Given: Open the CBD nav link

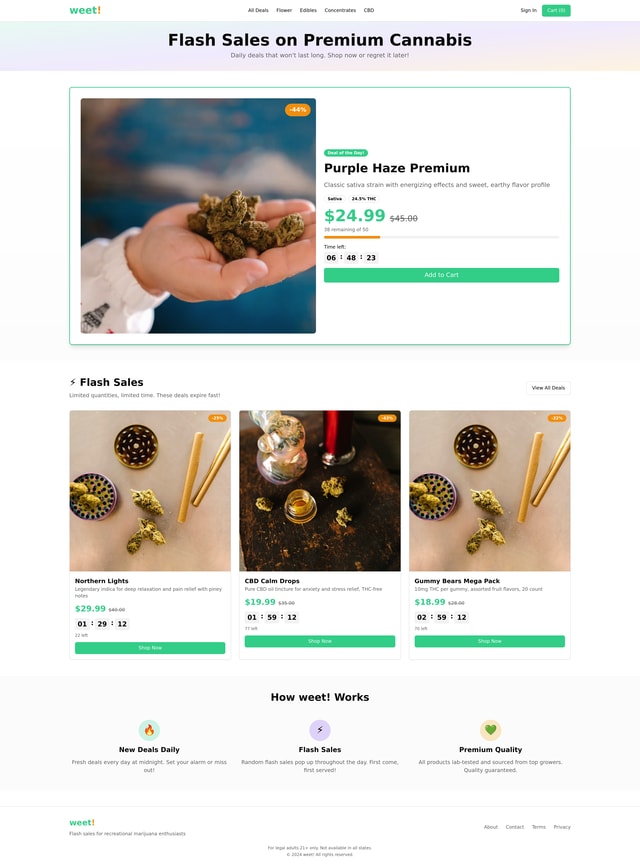Looking at the screenshot, I should point(369,10).
